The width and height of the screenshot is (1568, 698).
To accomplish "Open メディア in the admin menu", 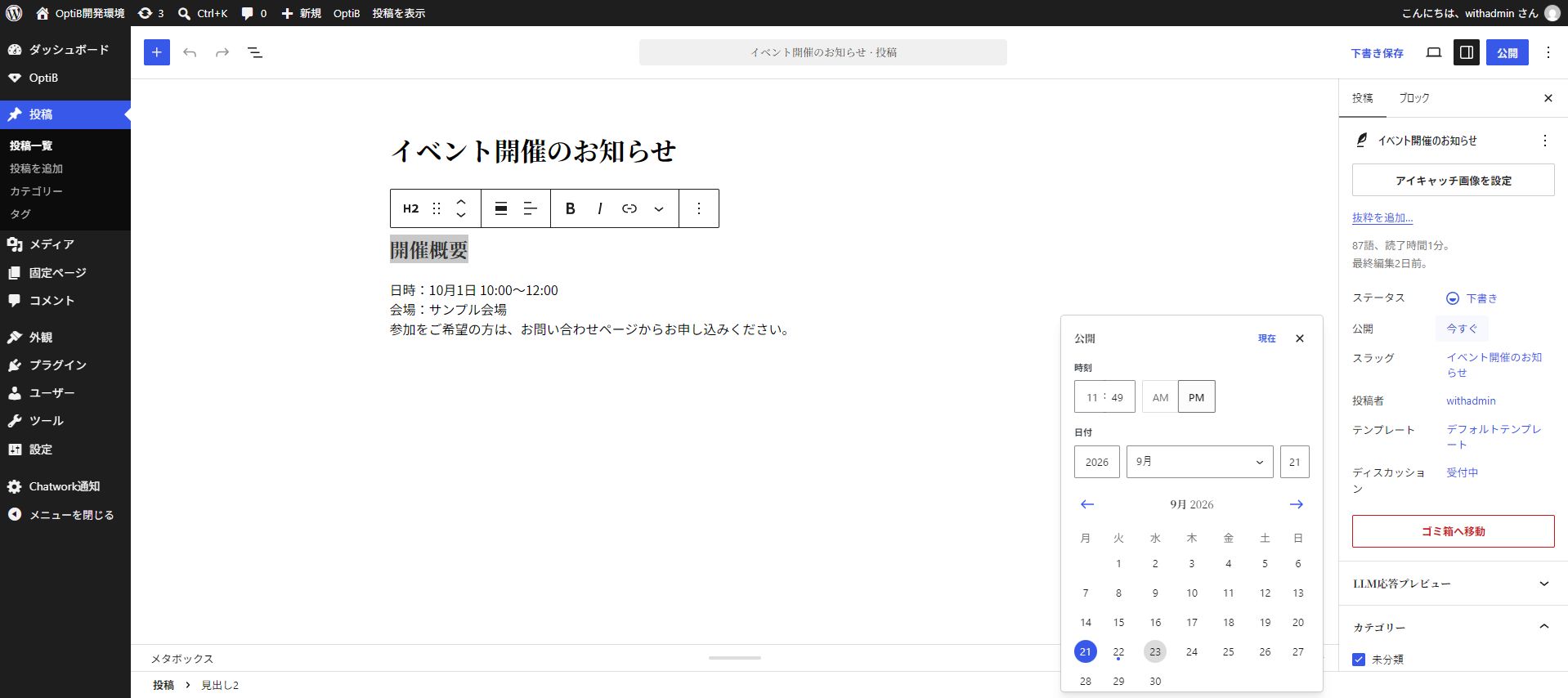I will tap(65, 244).
